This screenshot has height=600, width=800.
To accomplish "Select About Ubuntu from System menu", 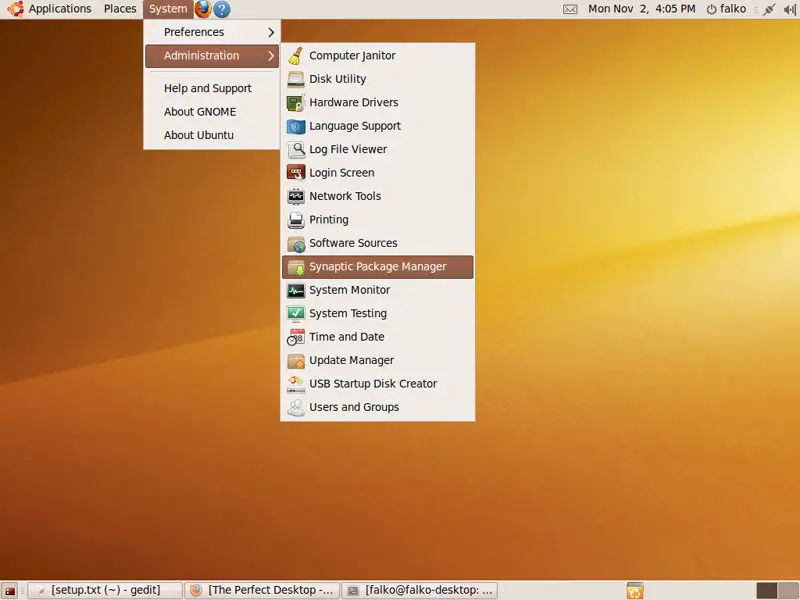I will 212,135.
